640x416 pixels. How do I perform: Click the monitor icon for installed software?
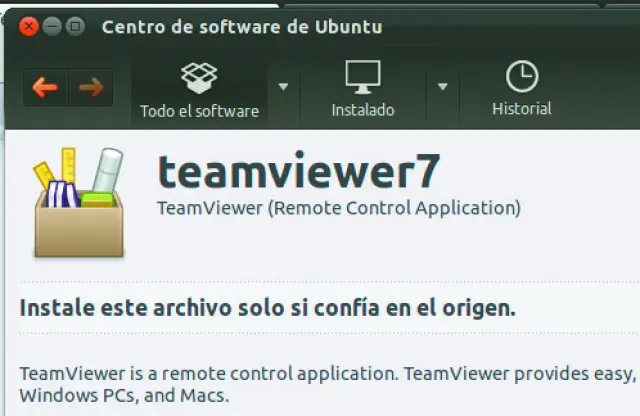(x=362, y=77)
